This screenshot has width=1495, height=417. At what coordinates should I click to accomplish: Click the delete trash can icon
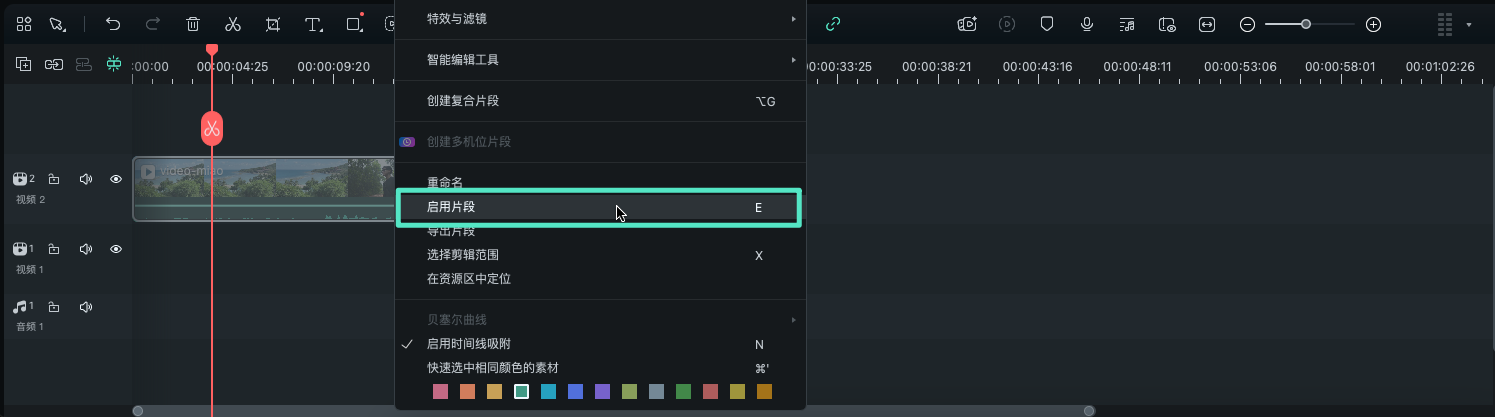click(193, 24)
